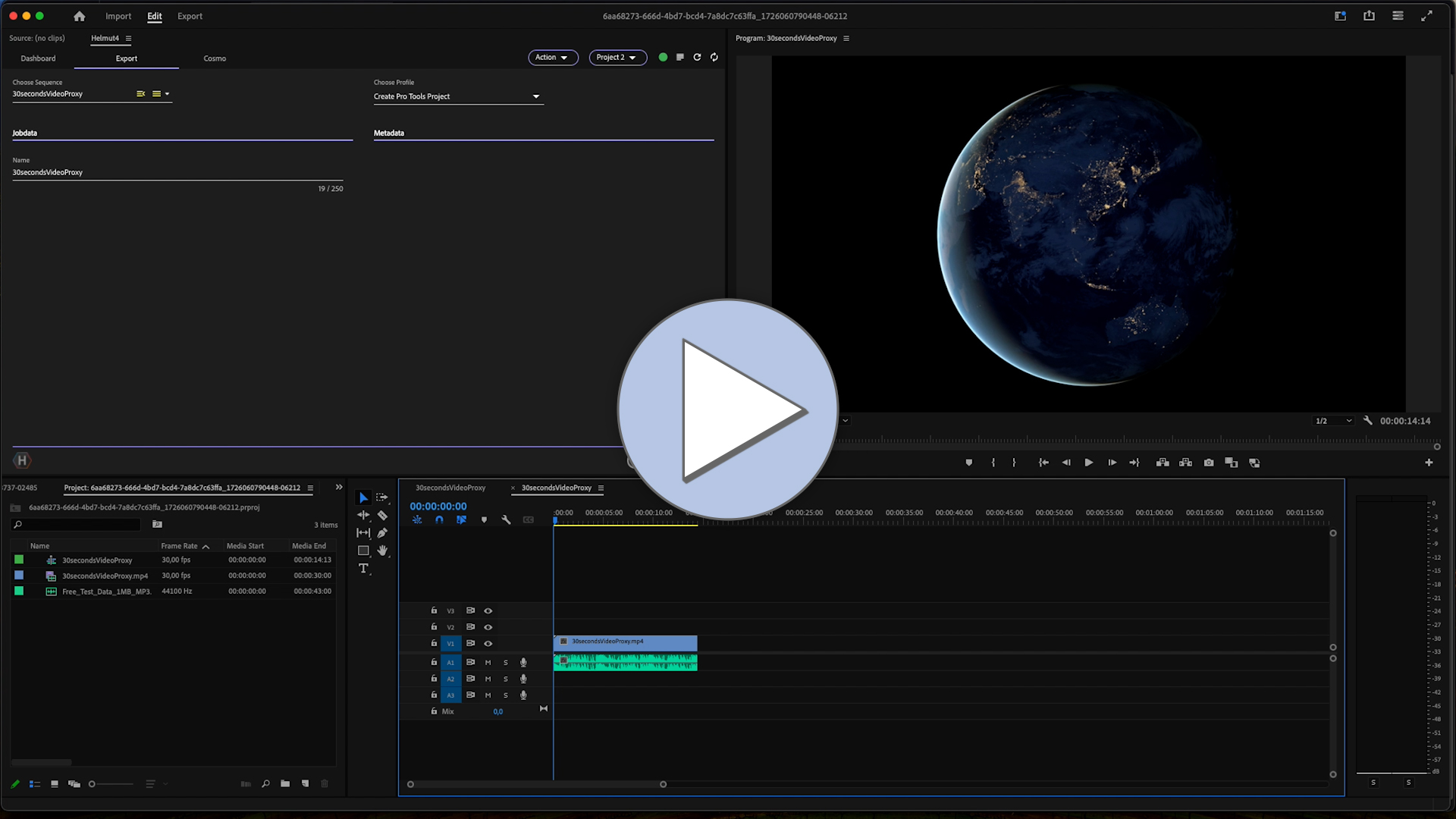Click project panel zoom slider

point(111,784)
